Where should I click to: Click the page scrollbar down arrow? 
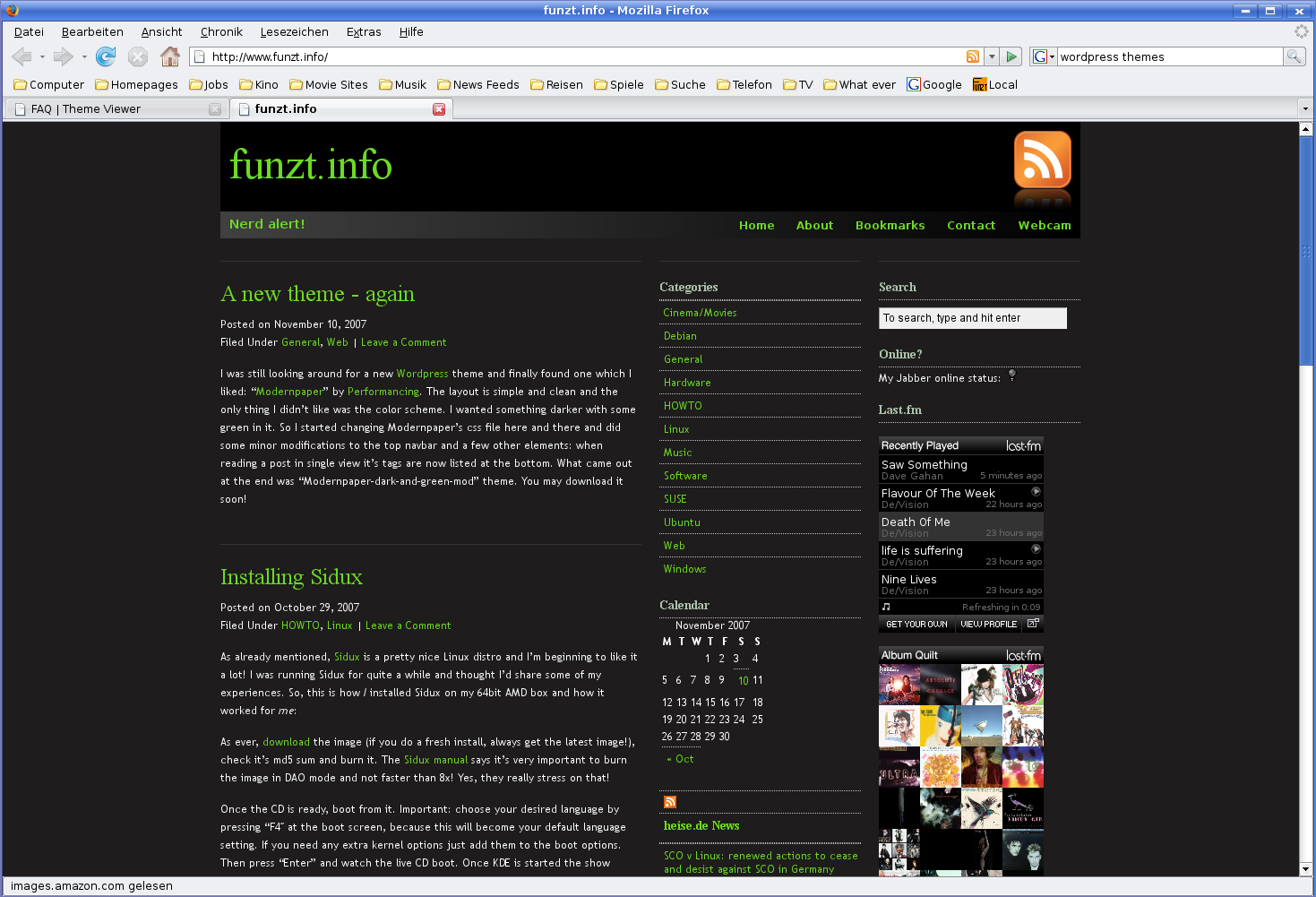pos(1305,869)
